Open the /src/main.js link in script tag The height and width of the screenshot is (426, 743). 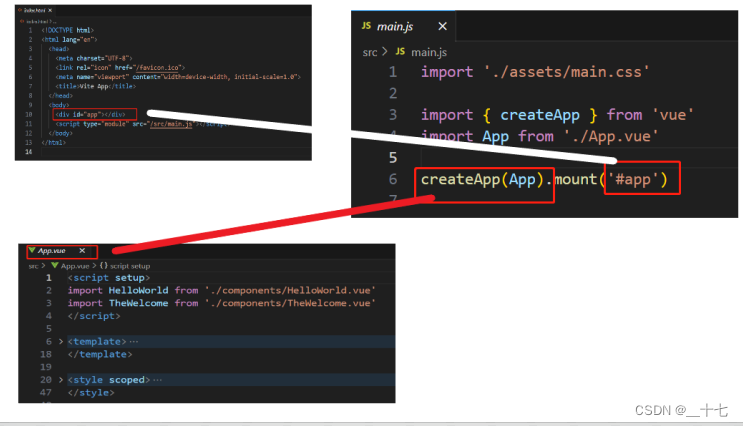point(171,124)
